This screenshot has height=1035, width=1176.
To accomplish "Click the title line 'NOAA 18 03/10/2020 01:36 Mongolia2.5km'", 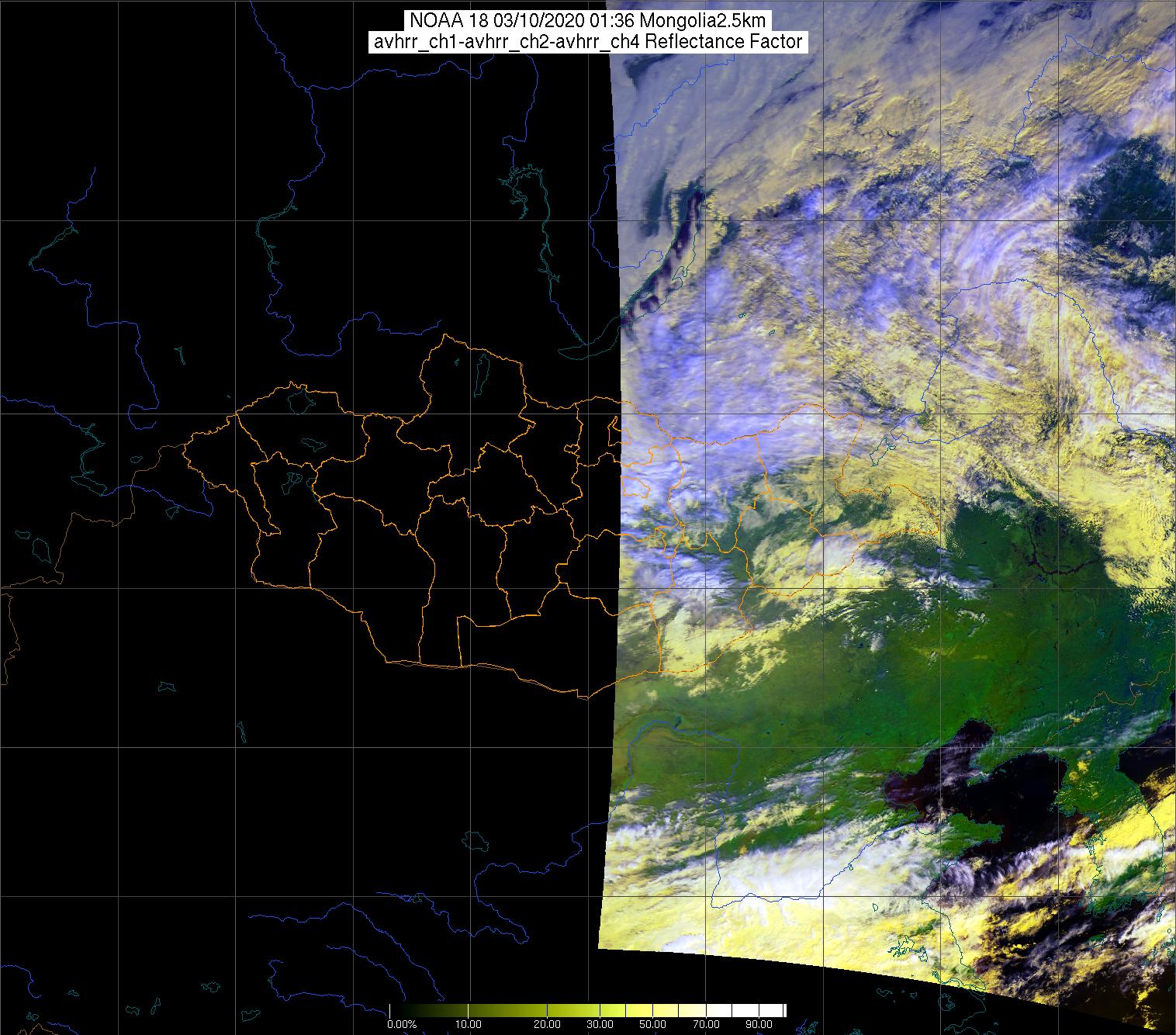I will click(x=588, y=20).
